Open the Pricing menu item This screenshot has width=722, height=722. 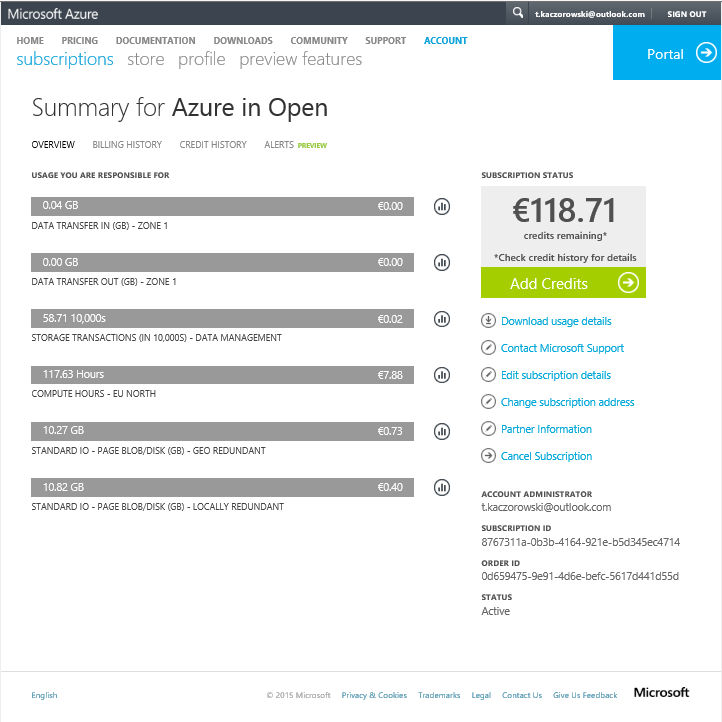tap(80, 41)
